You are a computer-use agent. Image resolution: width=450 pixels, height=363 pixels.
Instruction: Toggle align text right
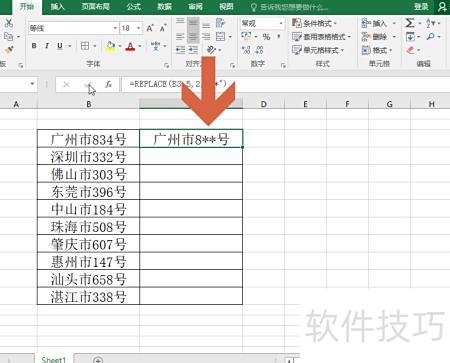coord(206,36)
